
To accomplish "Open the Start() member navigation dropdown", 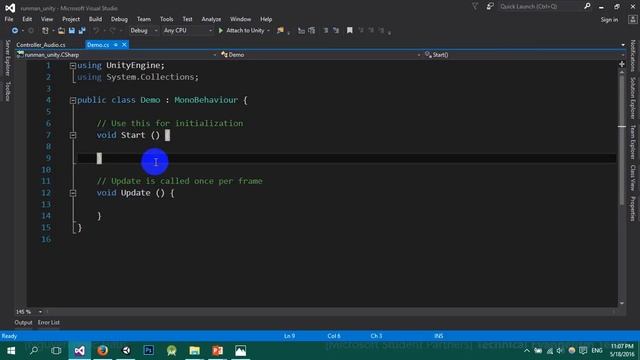I will click(524, 55).
